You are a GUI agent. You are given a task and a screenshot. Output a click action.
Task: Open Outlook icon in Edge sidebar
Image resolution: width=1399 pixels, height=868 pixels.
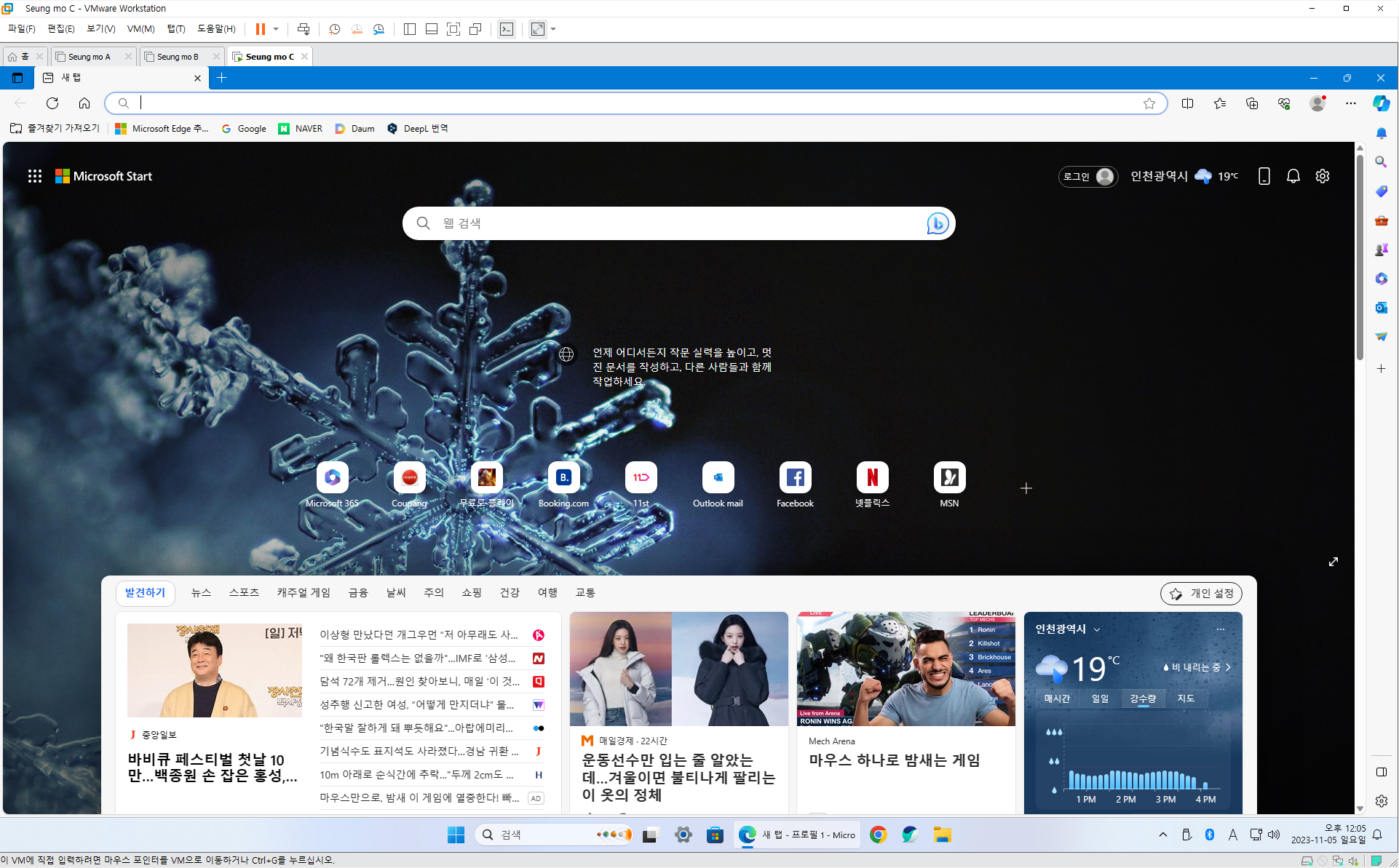[x=1381, y=308]
